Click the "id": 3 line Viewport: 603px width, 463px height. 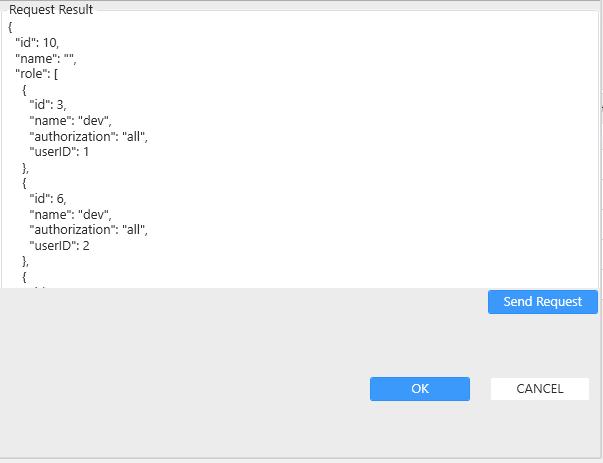tap(48, 106)
